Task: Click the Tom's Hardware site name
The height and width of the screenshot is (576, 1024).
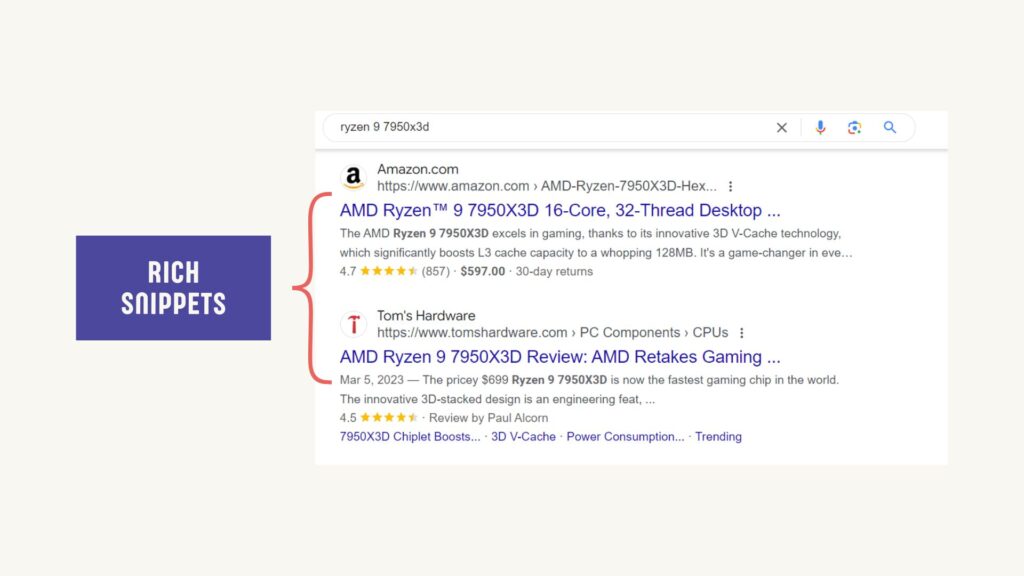Action: pyautogui.click(x=426, y=315)
